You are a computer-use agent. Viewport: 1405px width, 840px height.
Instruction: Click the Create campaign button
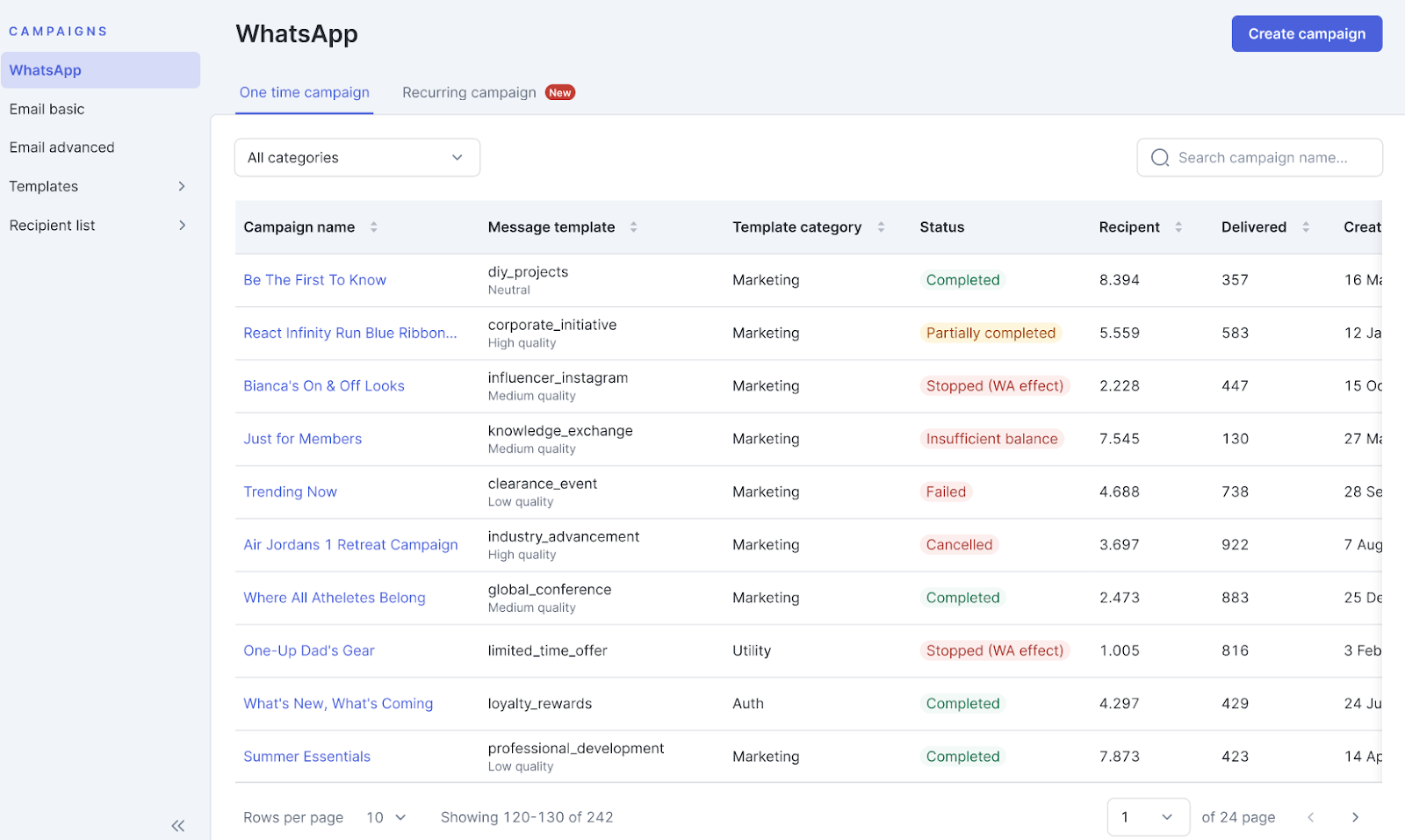1306,34
